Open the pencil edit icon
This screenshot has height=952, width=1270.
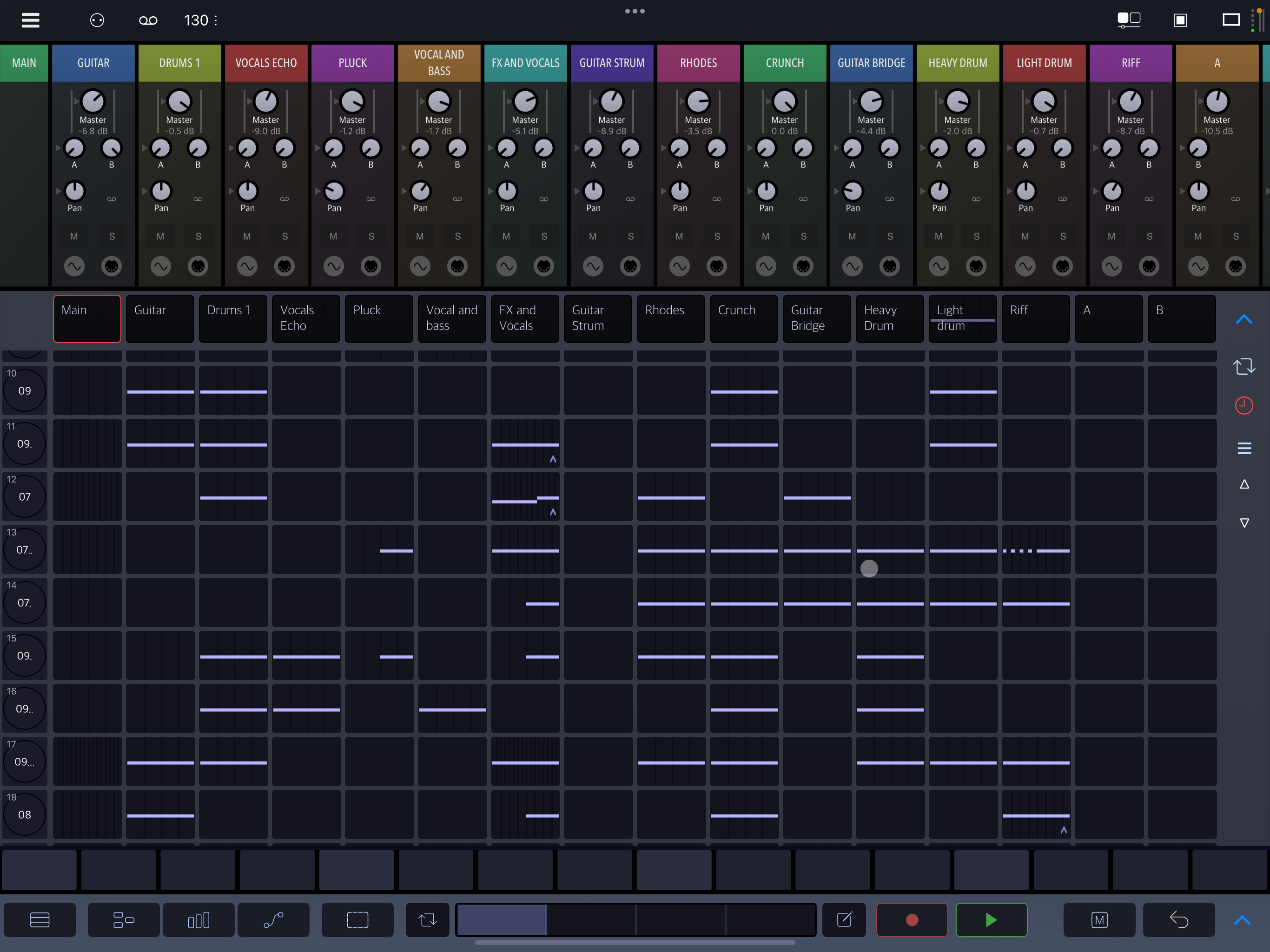point(844,920)
